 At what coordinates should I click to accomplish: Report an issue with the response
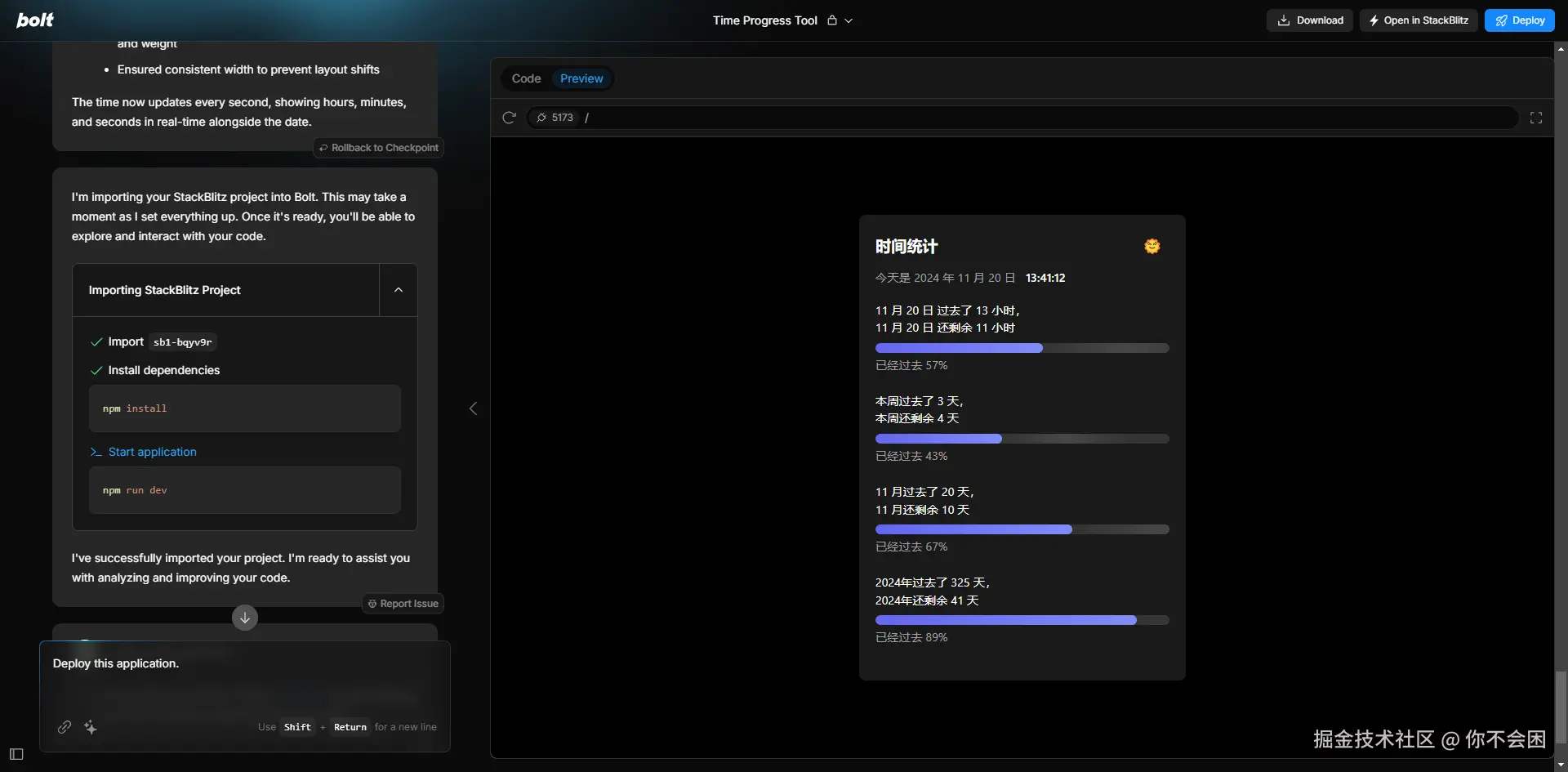pyautogui.click(x=403, y=604)
